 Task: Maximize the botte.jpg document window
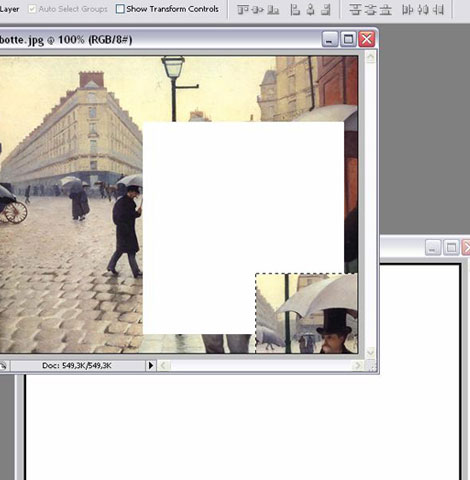coord(348,40)
